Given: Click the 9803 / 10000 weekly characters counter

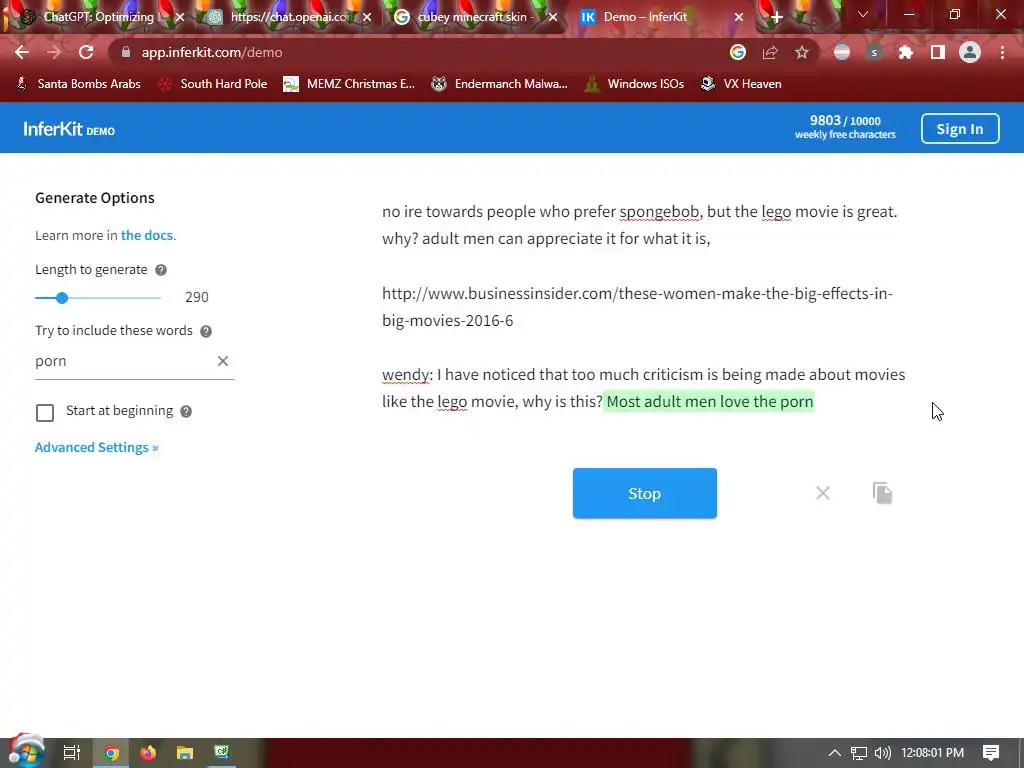Looking at the screenshot, I should pos(845,127).
